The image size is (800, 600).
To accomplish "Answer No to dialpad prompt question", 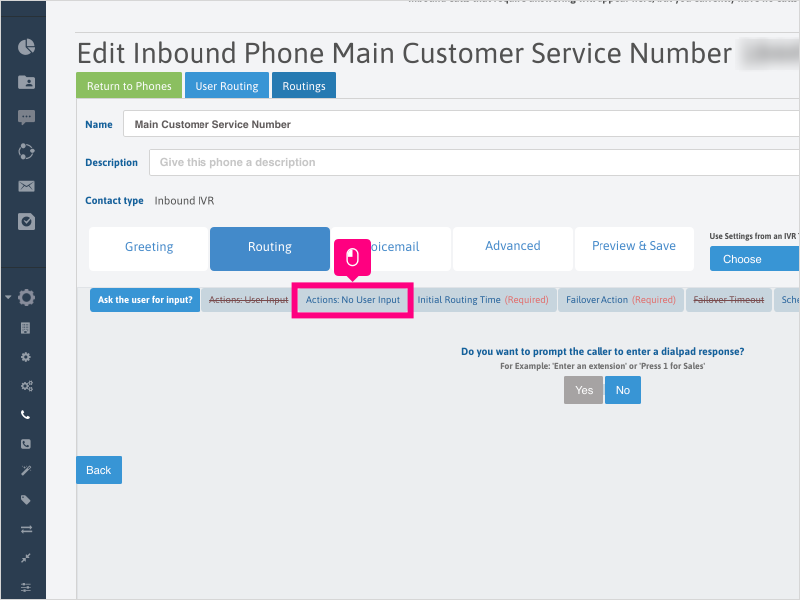I will (622, 390).
